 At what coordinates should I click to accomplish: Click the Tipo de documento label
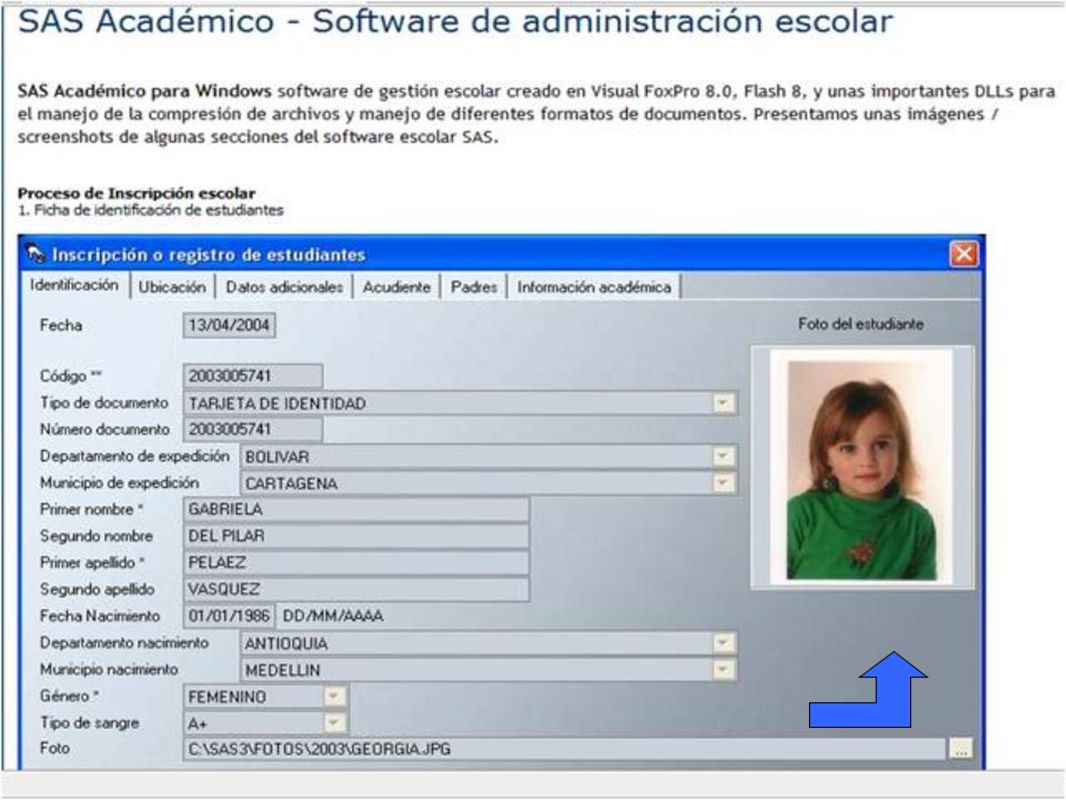click(104, 403)
